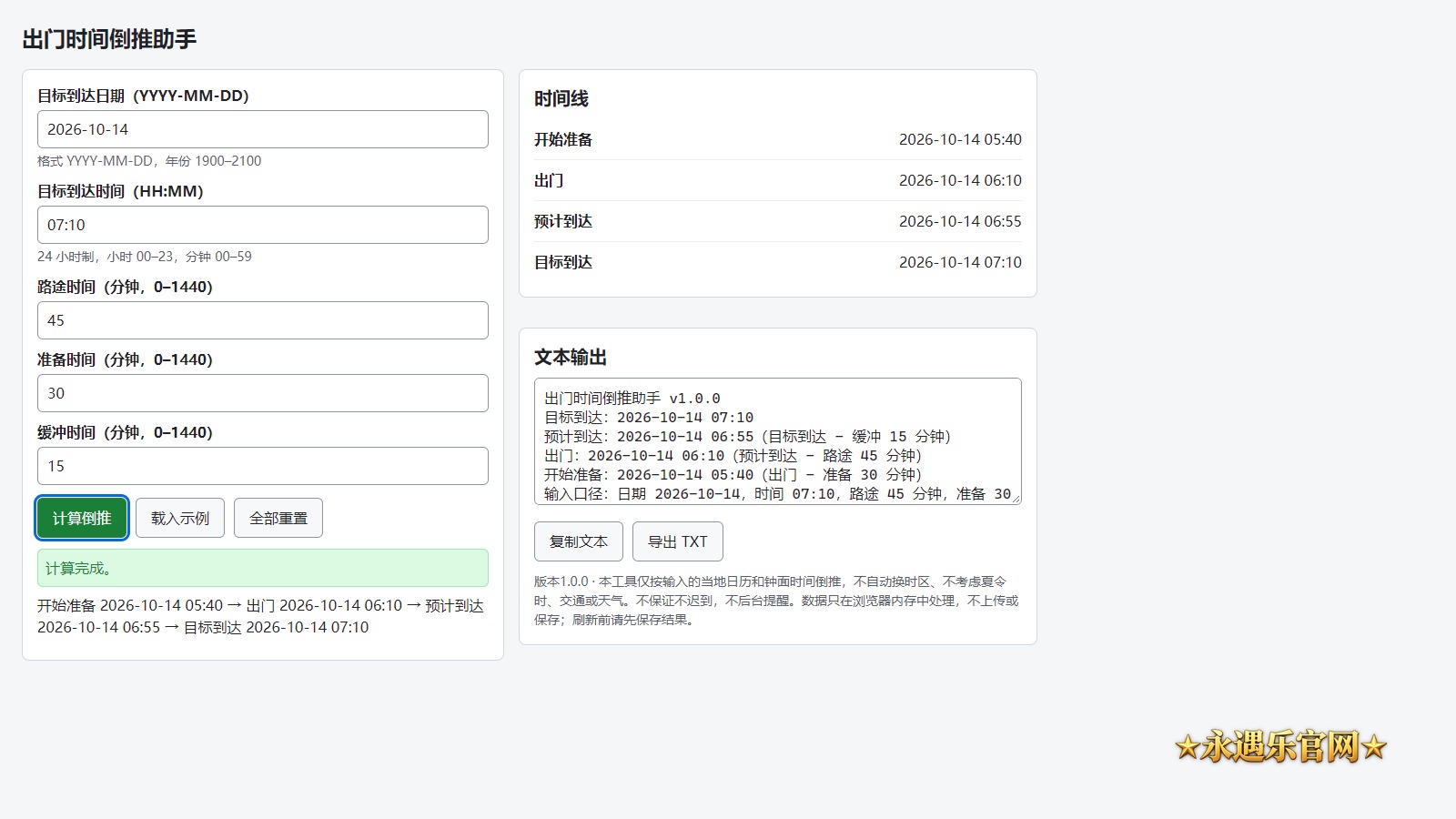Click timeline value 2026-10-14 06:10
Image resolution: width=1456 pixels, height=819 pixels.
(960, 180)
